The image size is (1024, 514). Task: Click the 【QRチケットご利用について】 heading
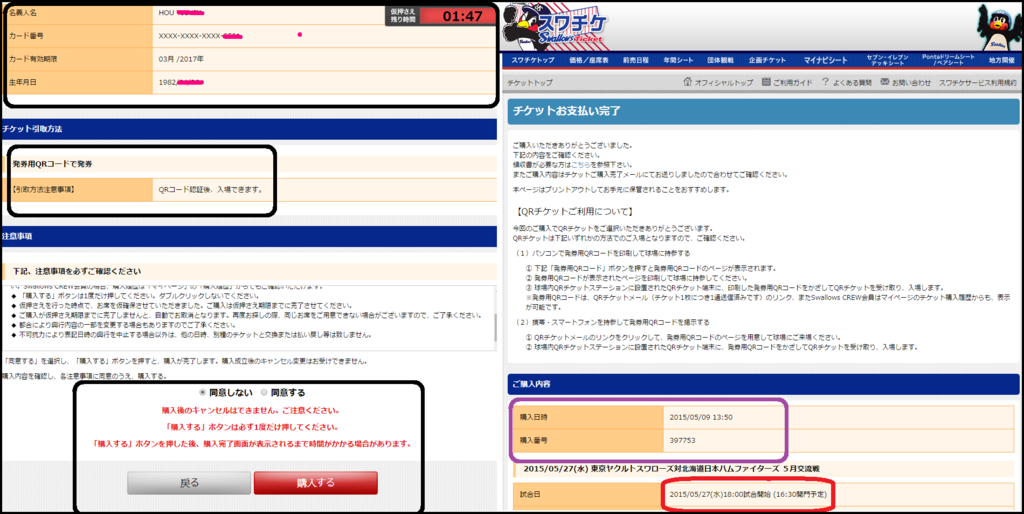coord(574,212)
